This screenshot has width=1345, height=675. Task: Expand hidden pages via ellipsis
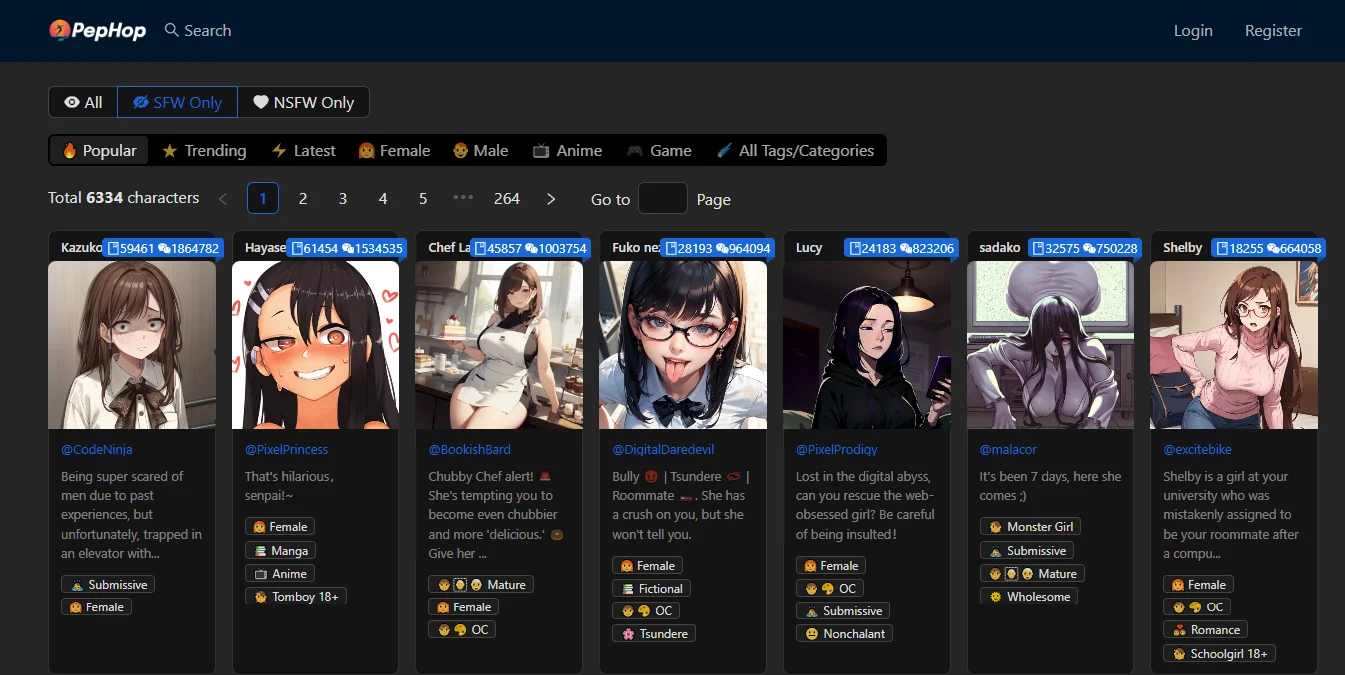463,198
